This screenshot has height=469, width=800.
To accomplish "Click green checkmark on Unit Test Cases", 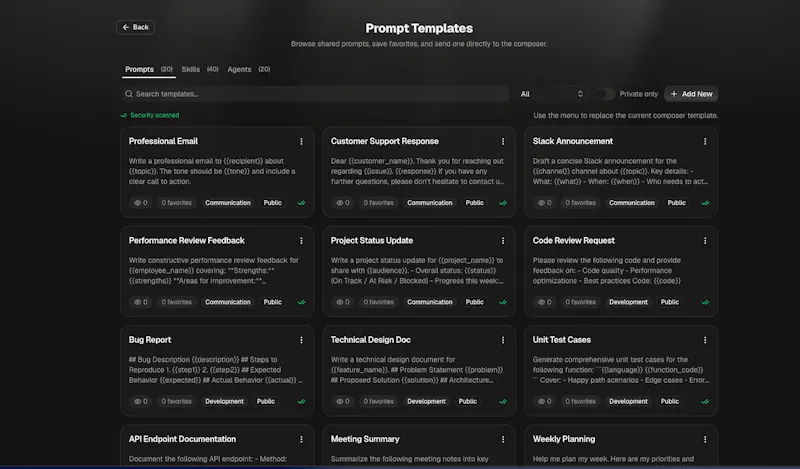I will [x=705, y=402].
